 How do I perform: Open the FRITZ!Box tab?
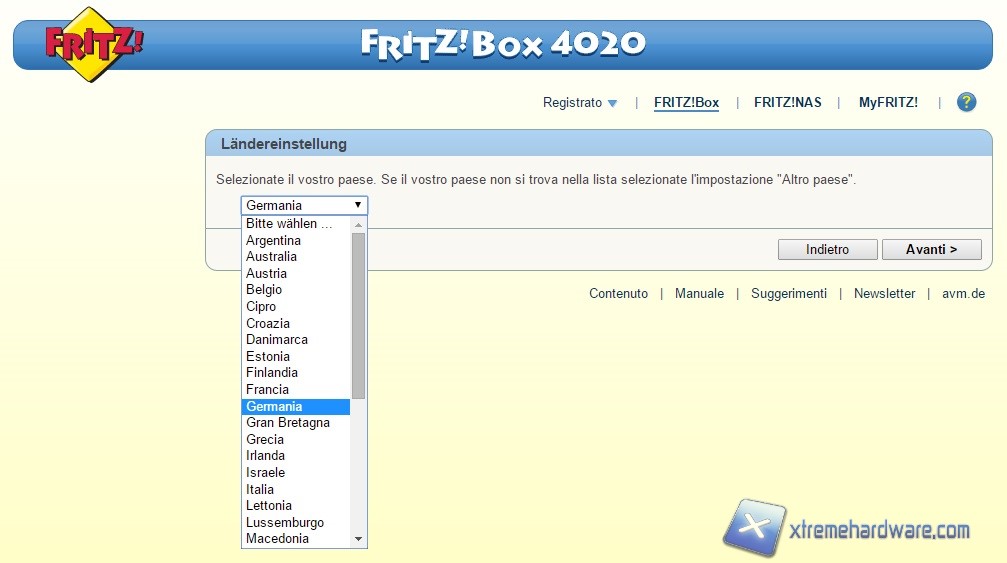(686, 102)
